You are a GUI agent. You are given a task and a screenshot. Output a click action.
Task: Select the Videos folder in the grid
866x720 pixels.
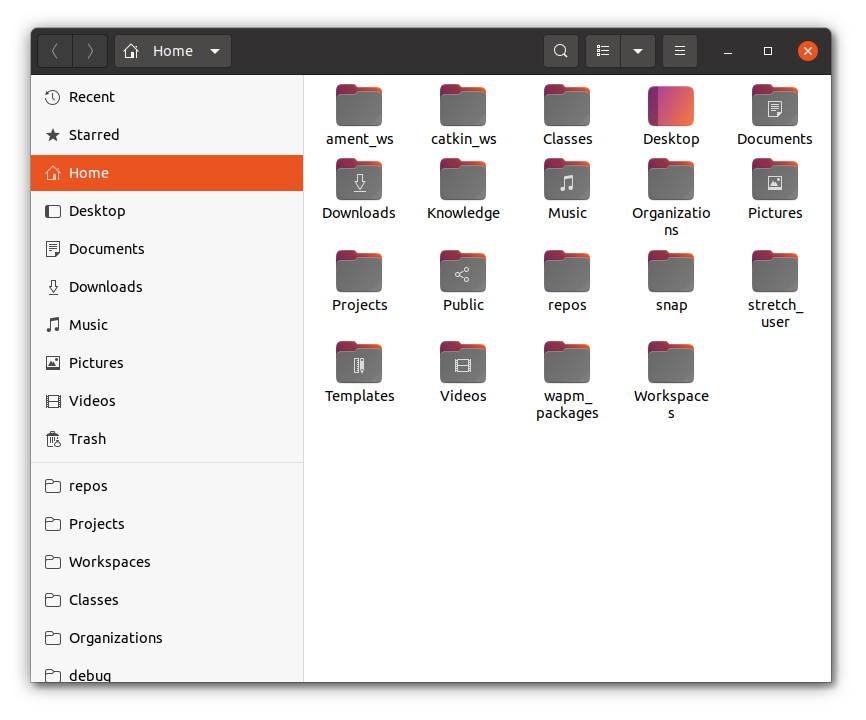click(x=463, y=373)
